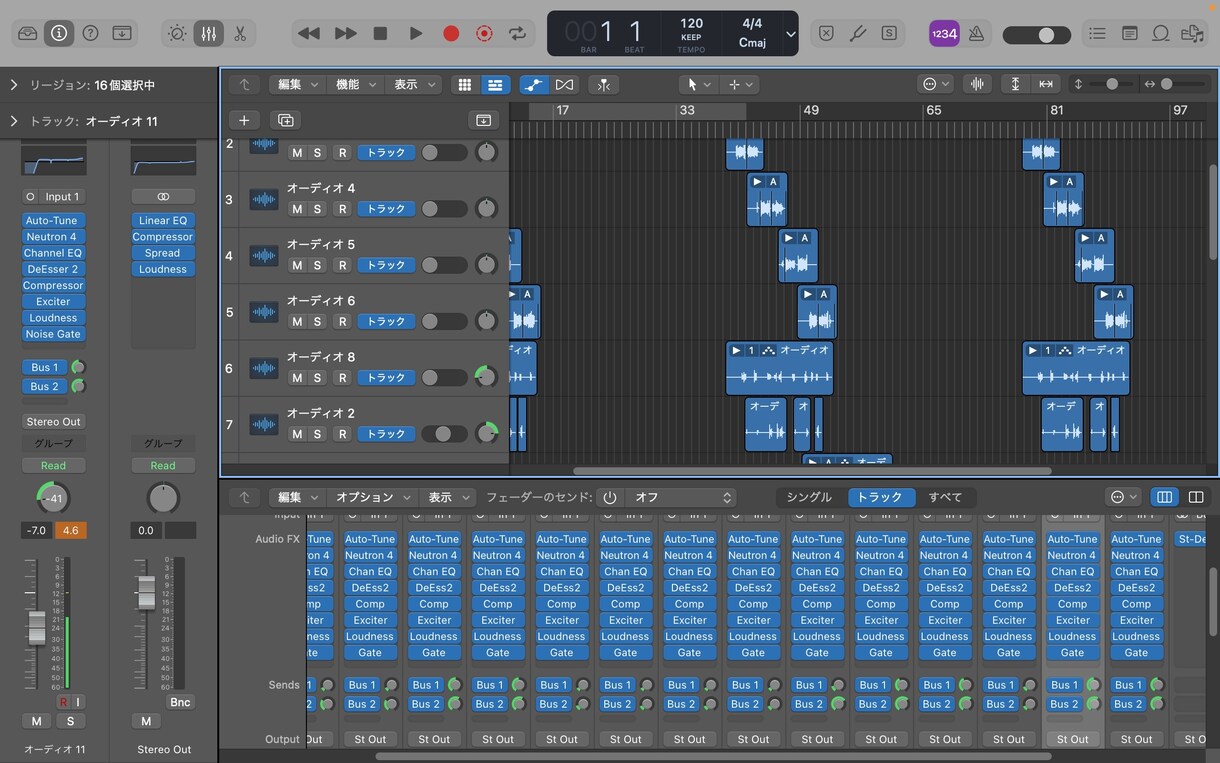The height and width of the screenshot is (763, 1220).
Task: Expand the トラック オーディオ 11 section
Action: 14,121
